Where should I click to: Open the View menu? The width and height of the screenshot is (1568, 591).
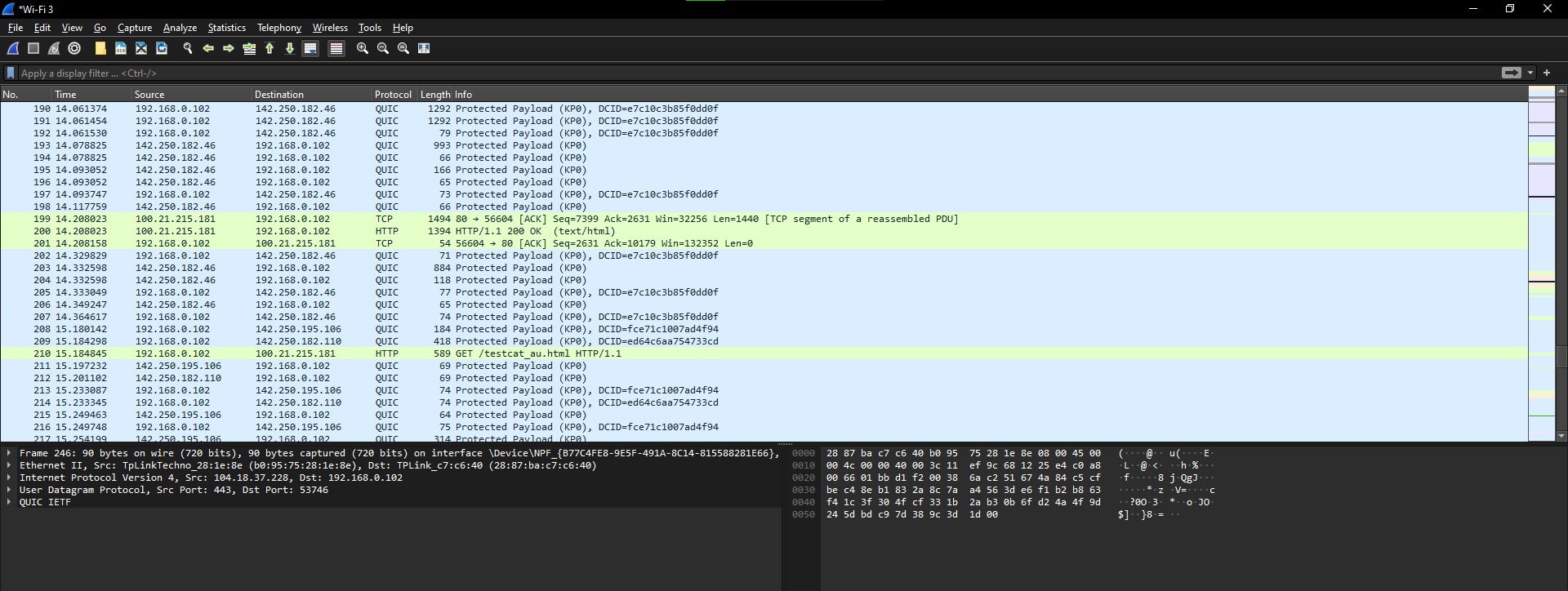click(72, 28)
